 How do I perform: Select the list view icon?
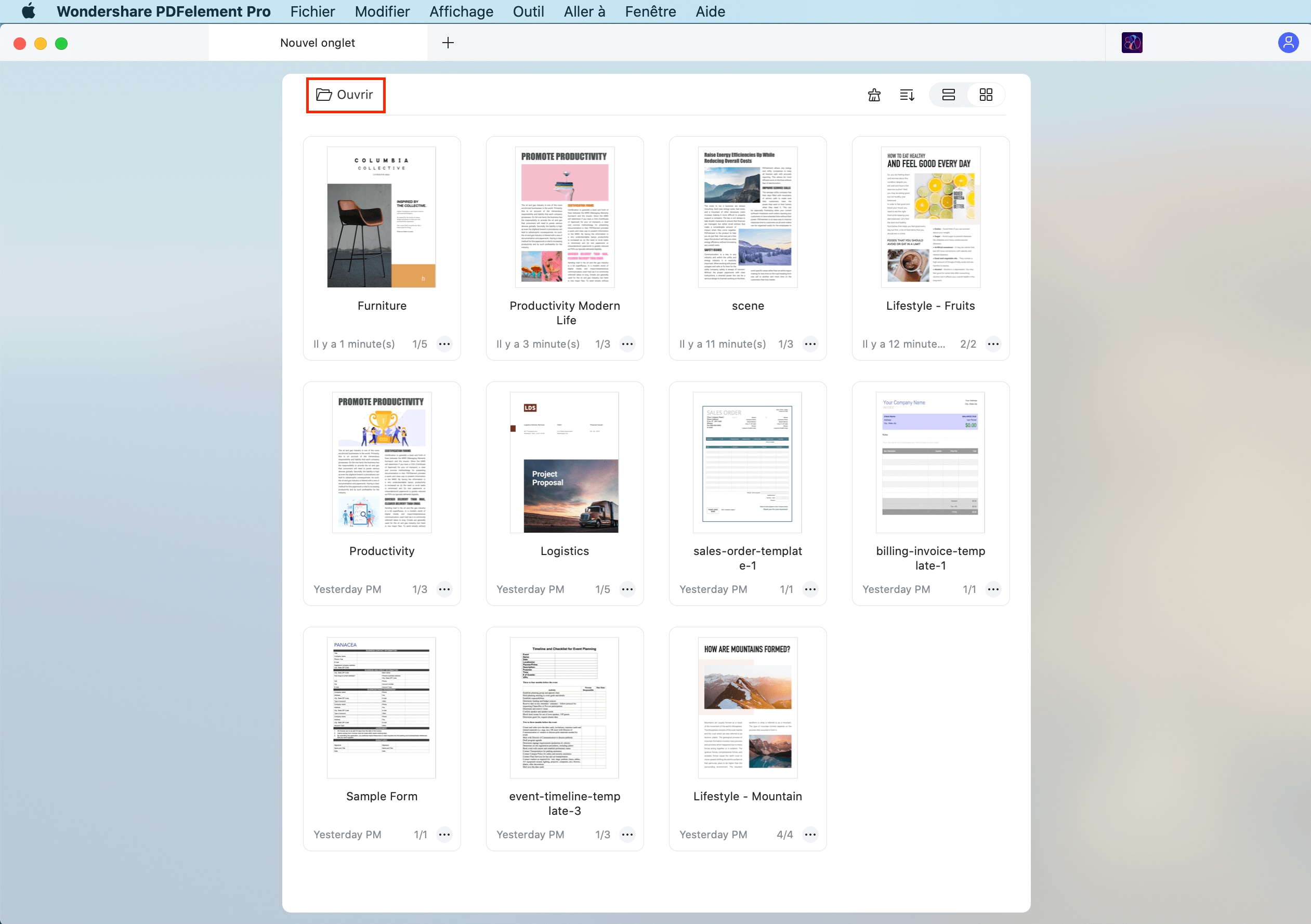pyautogui.click(x=948, y=94)
